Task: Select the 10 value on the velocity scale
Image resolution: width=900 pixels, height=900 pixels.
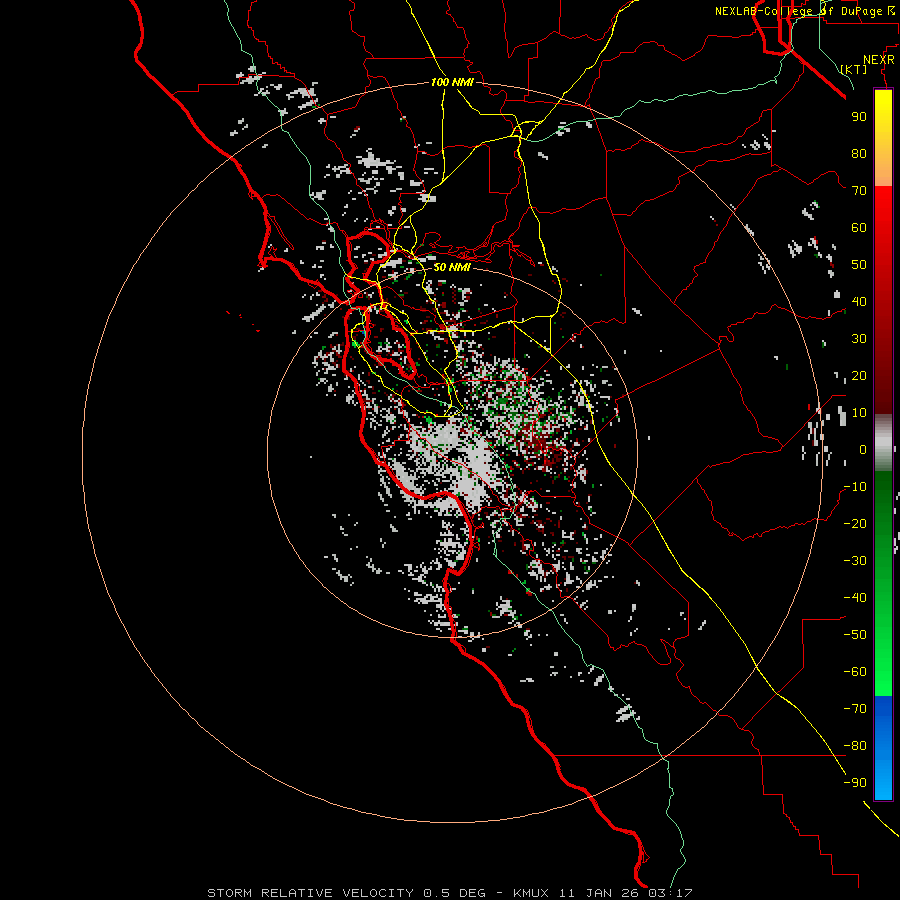Action: pyautogui.click(x=859, y=413)
